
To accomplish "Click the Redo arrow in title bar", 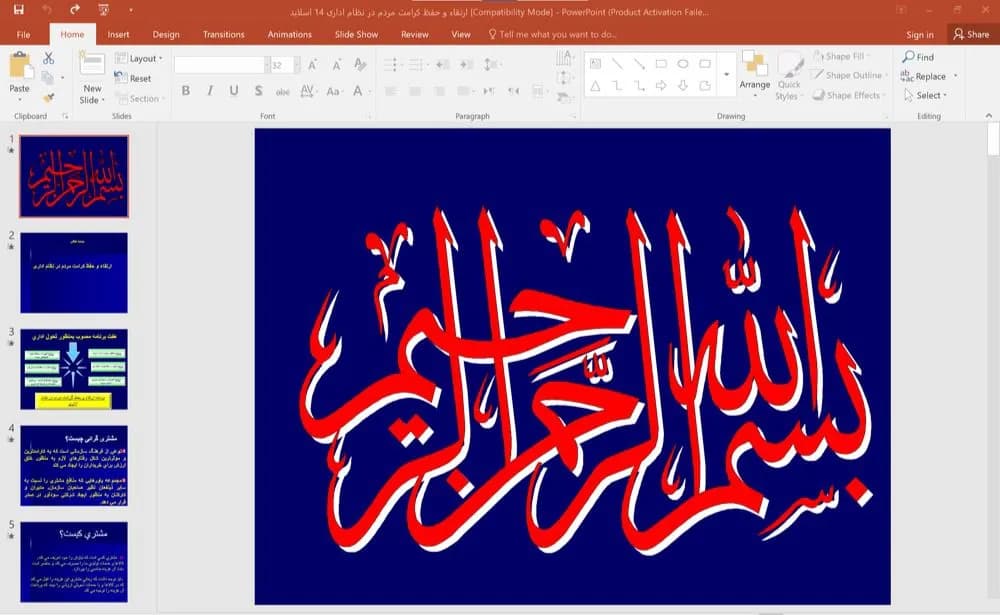I will point(75,10).
